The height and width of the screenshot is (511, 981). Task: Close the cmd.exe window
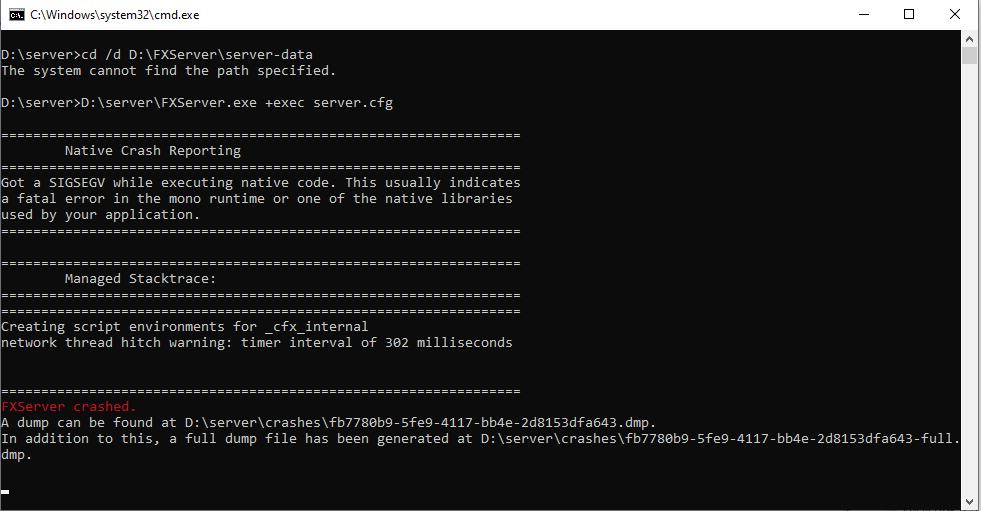pyautogui.click(x=955, y=14)
